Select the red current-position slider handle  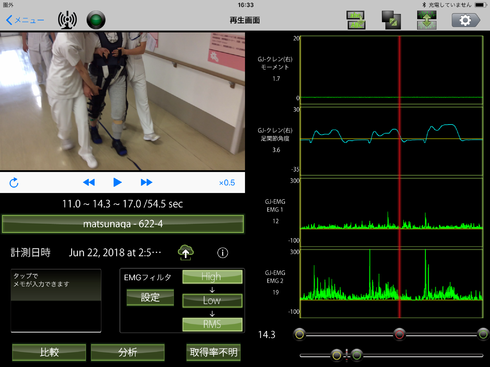point(399,334)
